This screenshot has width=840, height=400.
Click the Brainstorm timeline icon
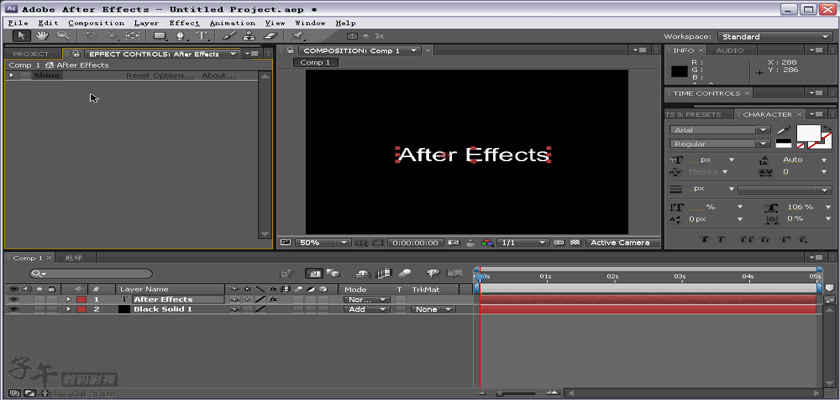pos(432,274)
